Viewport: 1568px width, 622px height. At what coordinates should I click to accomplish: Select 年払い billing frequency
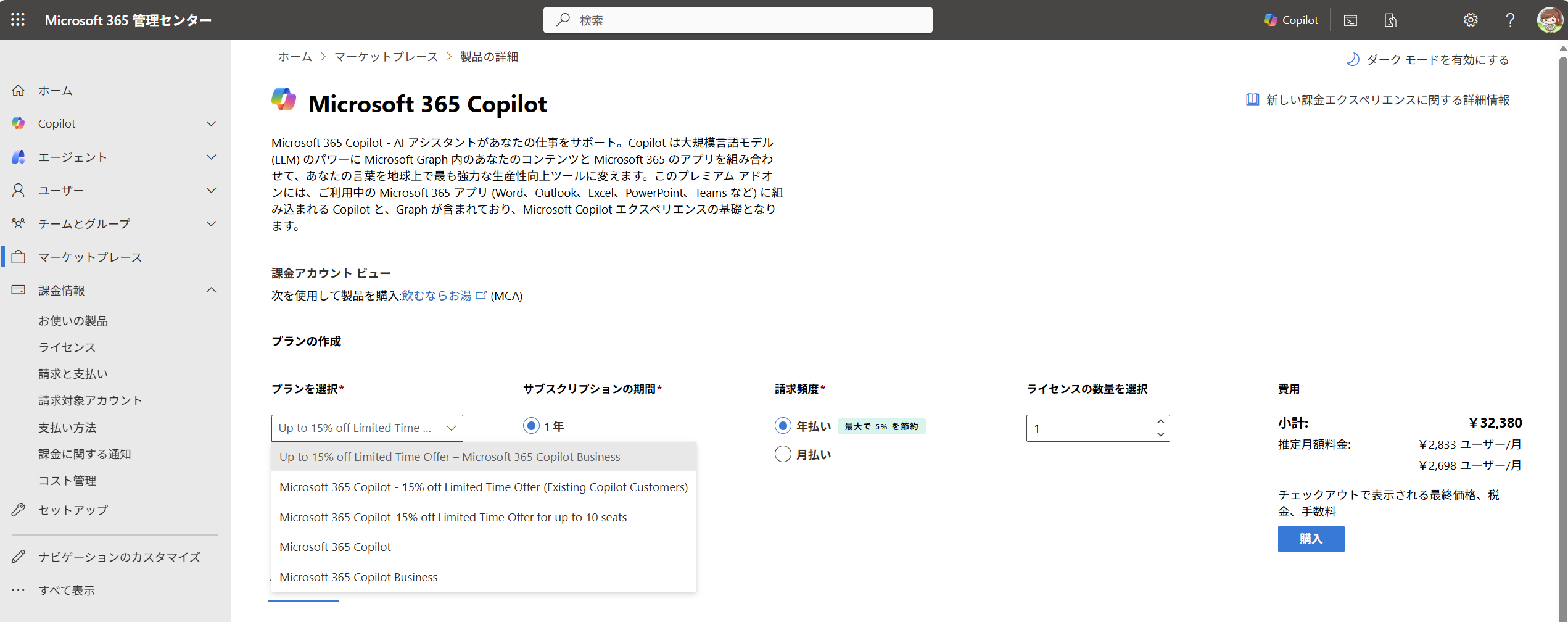click(x=783, y=426)
